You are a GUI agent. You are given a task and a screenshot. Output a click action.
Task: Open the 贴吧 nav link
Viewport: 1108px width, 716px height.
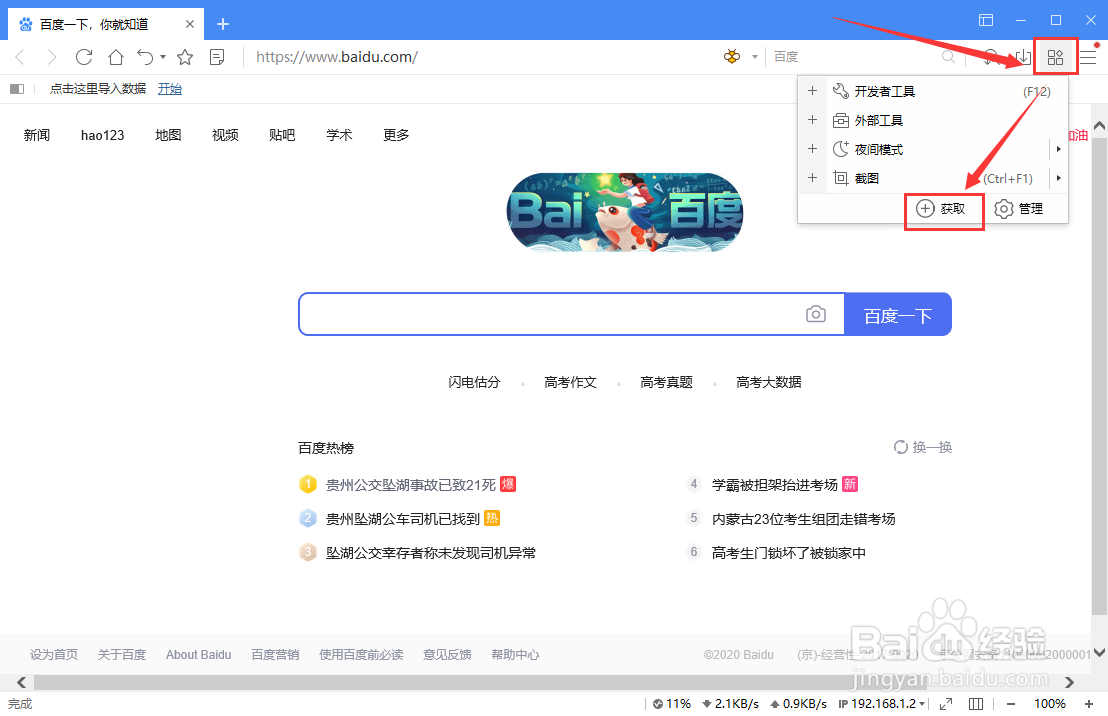tap(282, 135)
